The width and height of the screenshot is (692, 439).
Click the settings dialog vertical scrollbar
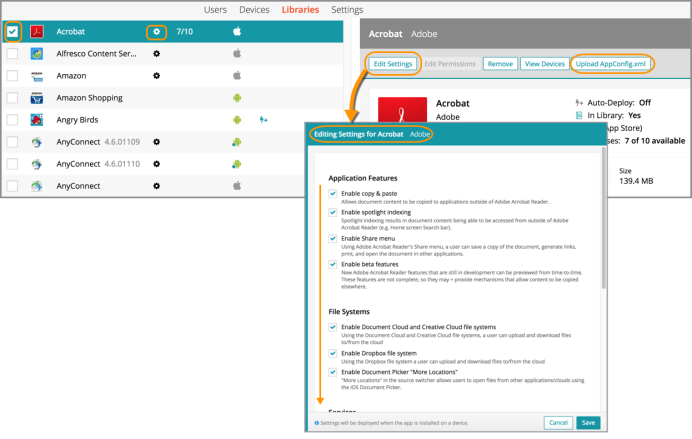602,230
